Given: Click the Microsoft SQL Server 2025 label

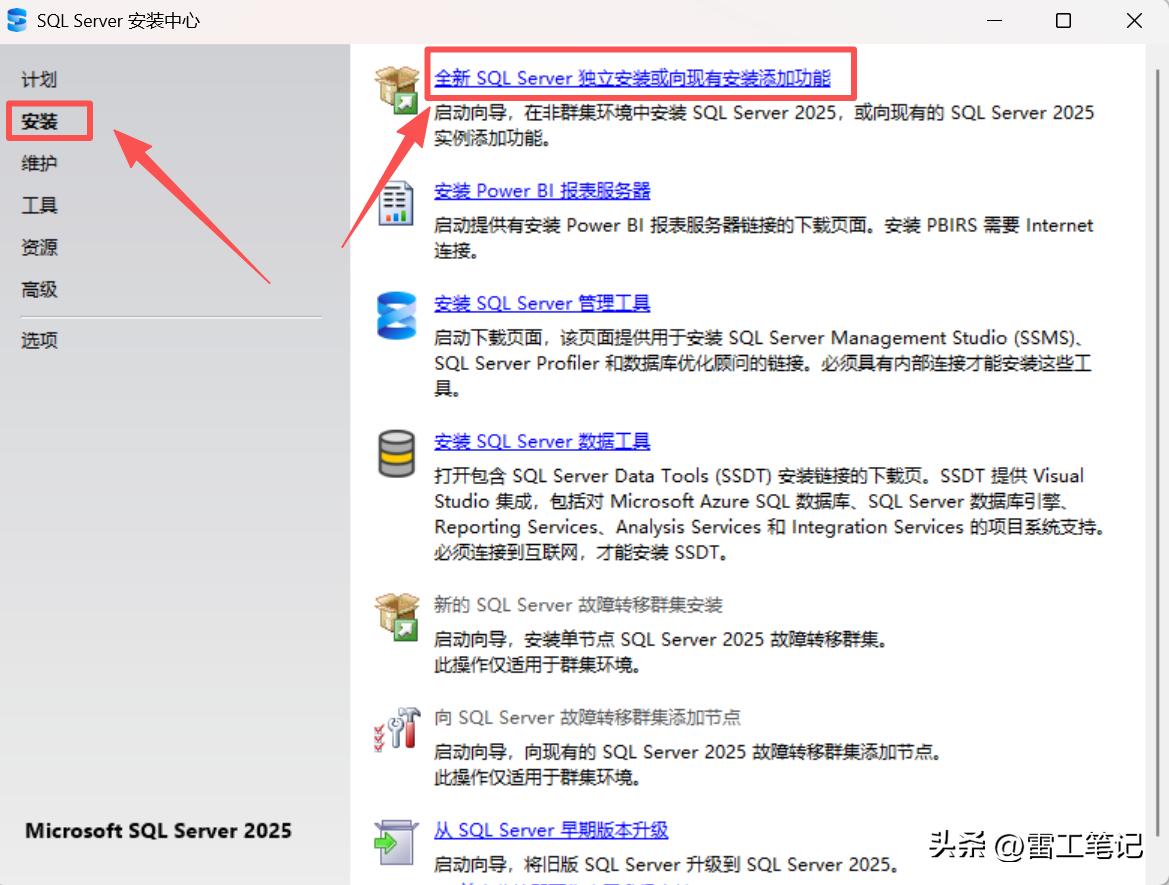Looking at the screenshot, I should coord(158,831).
